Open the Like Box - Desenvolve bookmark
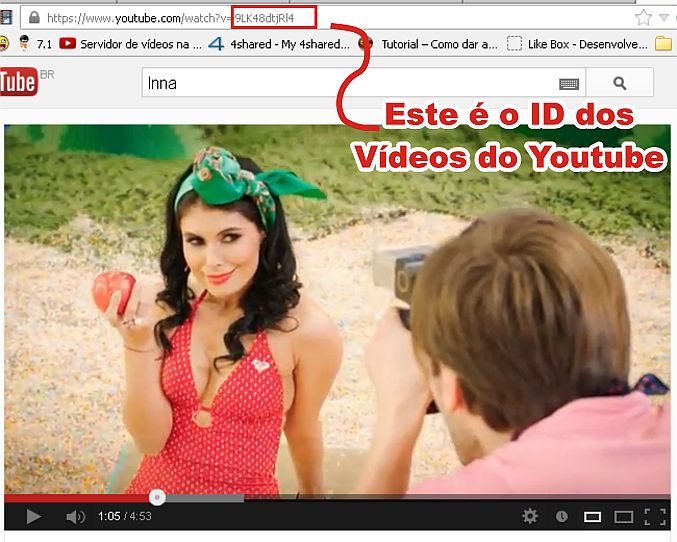Screen dimensions: 677x542 (x=577, y=44)
